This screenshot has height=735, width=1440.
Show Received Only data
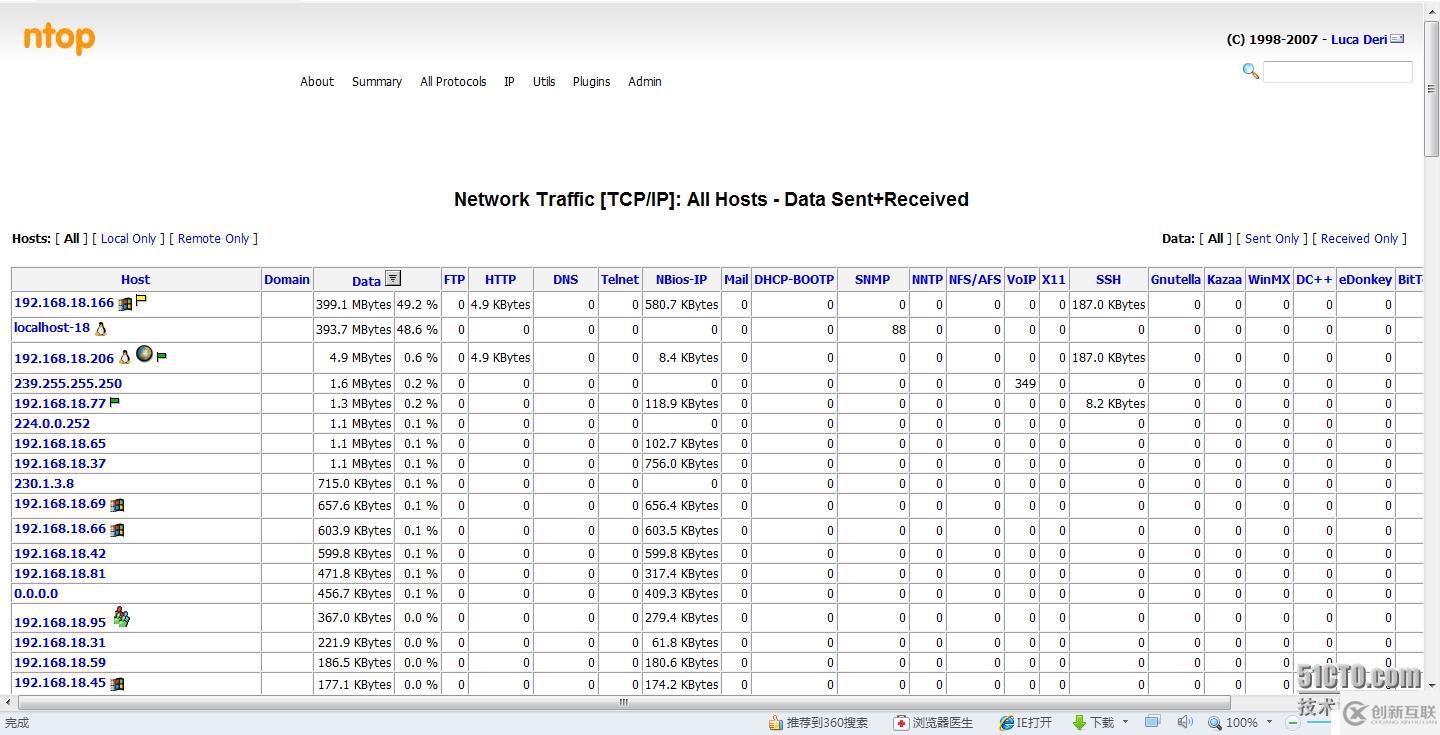tap(1360, 239)
